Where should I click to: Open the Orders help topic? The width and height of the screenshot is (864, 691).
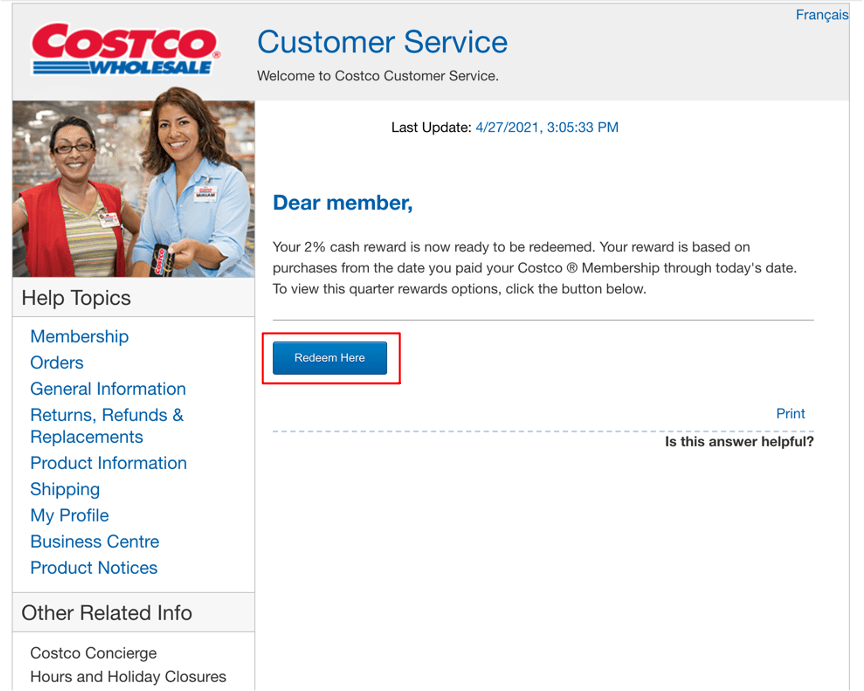57,363
